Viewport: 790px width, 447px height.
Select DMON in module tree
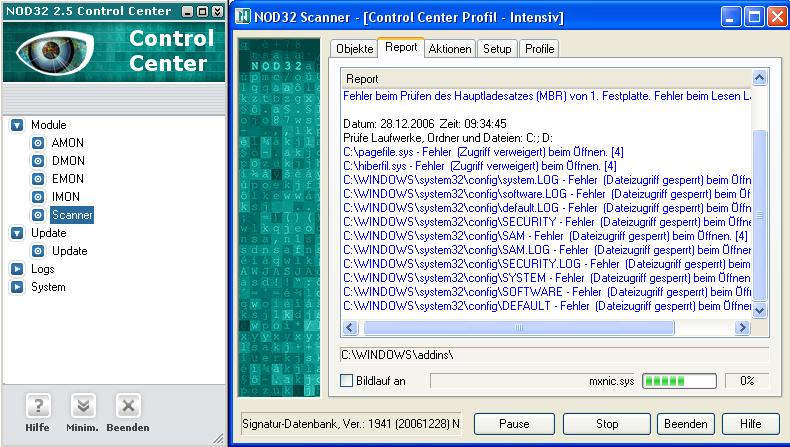[68, 161]
